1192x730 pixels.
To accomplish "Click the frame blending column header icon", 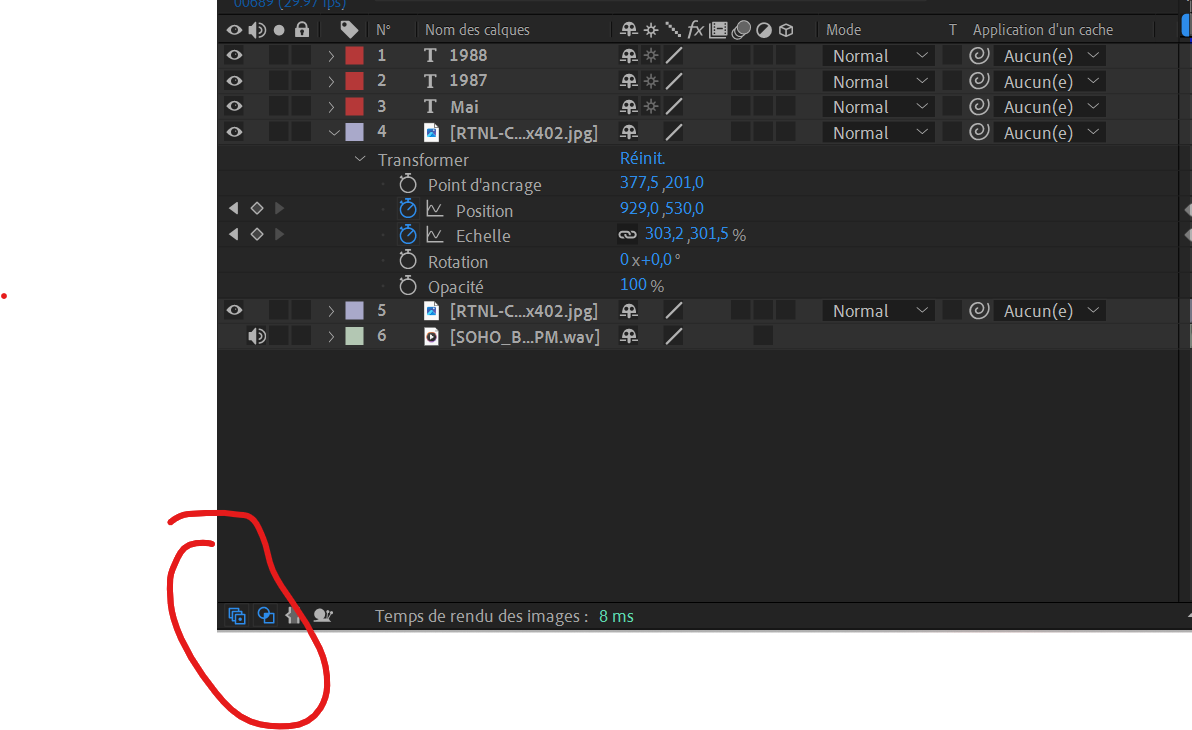I will [x=718, y=30].
